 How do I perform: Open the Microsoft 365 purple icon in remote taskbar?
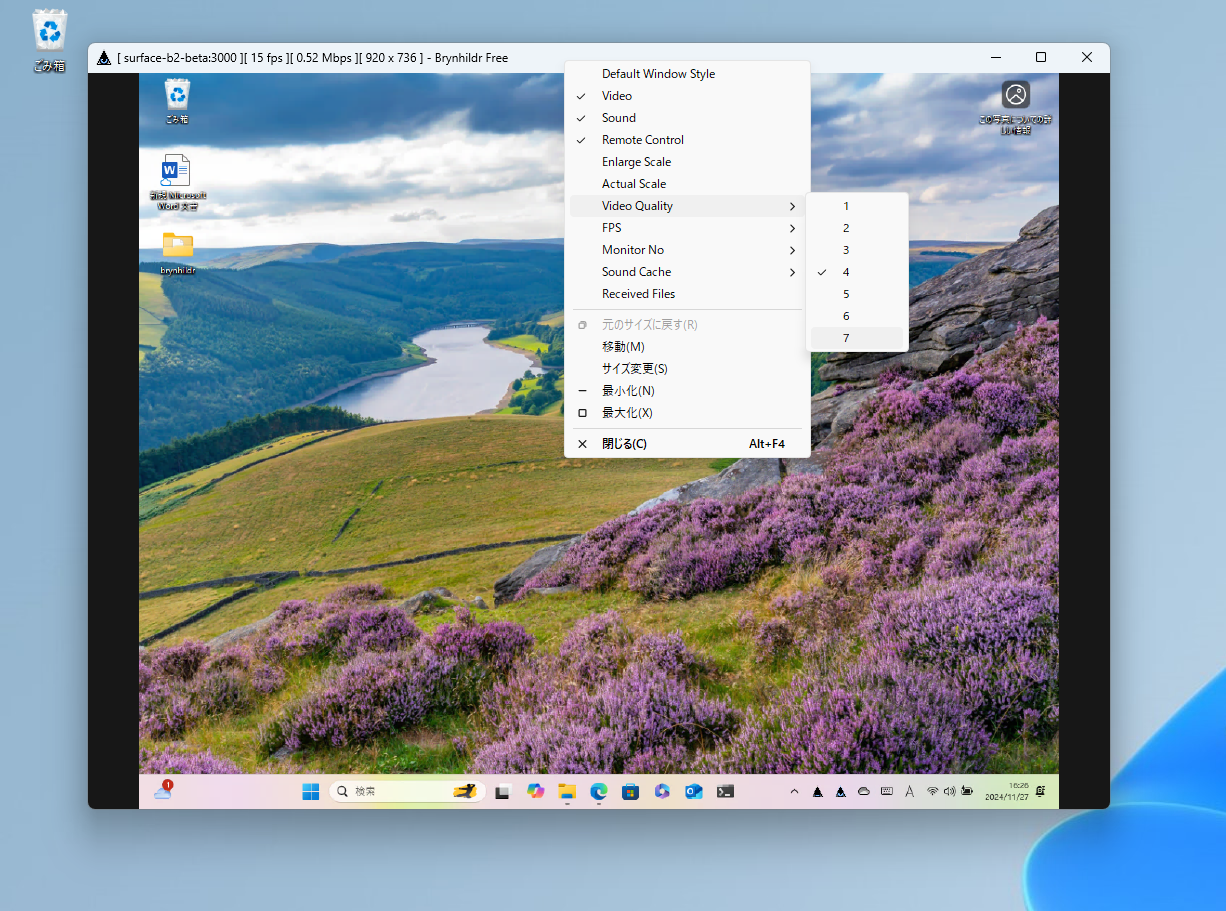pos(661,792)
